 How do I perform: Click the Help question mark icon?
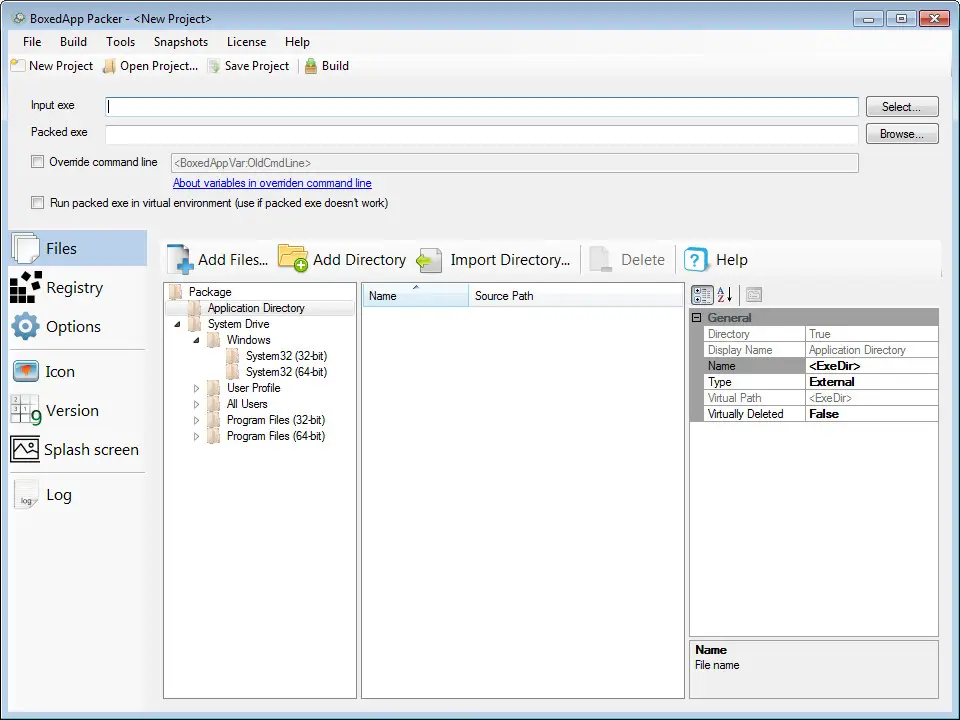(696, 260)
